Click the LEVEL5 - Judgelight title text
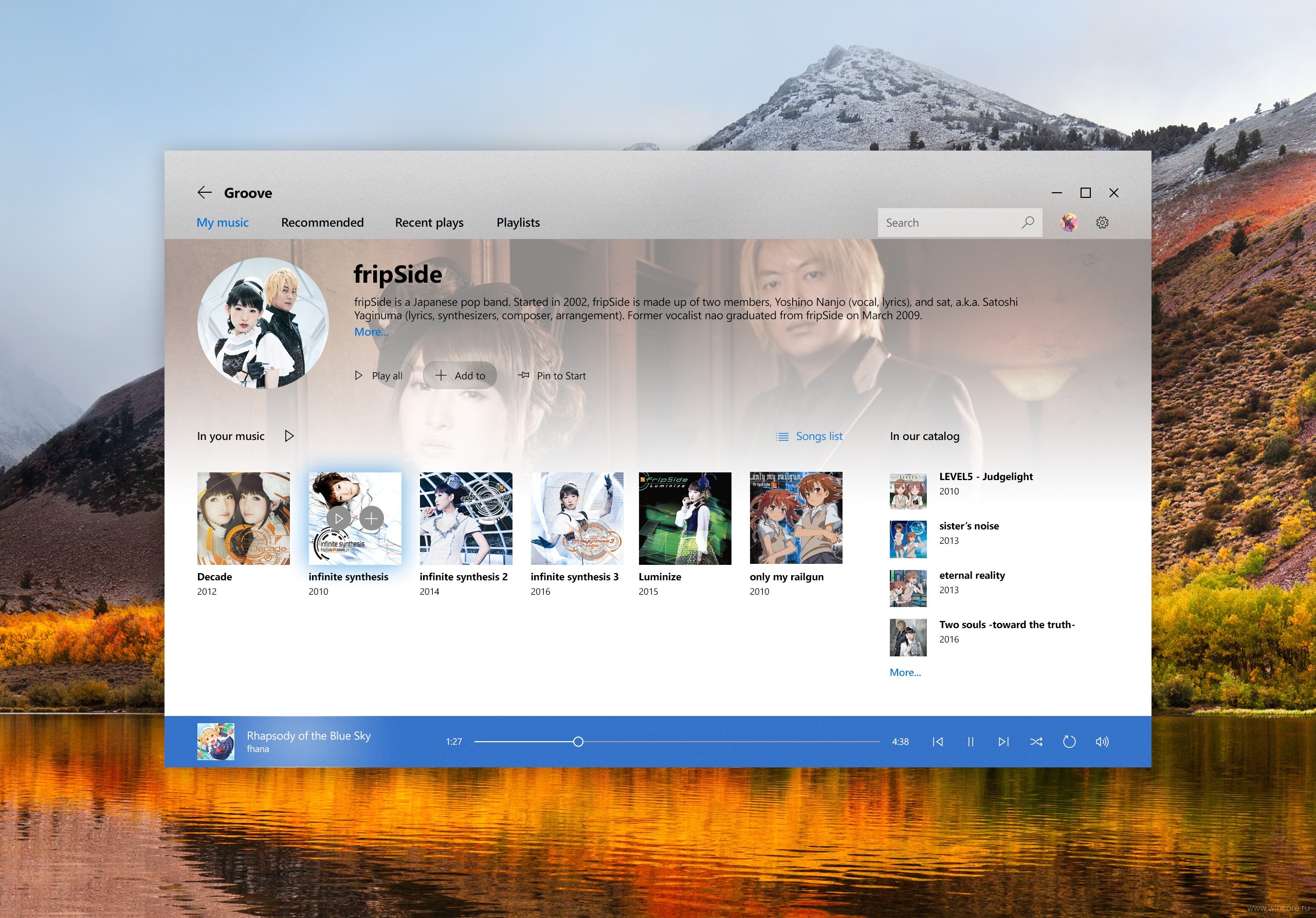The width and height of the screenshot is (1316, 918). (986, 476)
